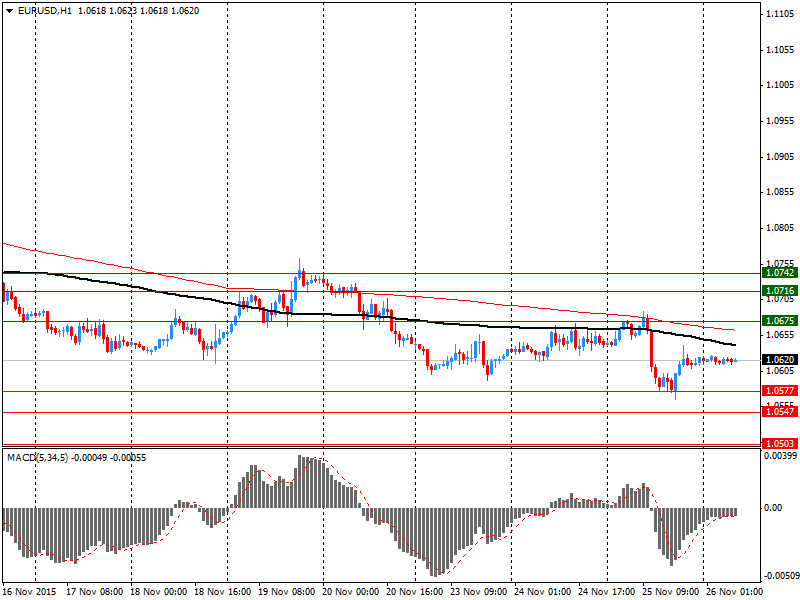The image size is (800, 600).
Task: Click the 19 Nov 08:00 time axis label
Action: click(x=289, y=591)
